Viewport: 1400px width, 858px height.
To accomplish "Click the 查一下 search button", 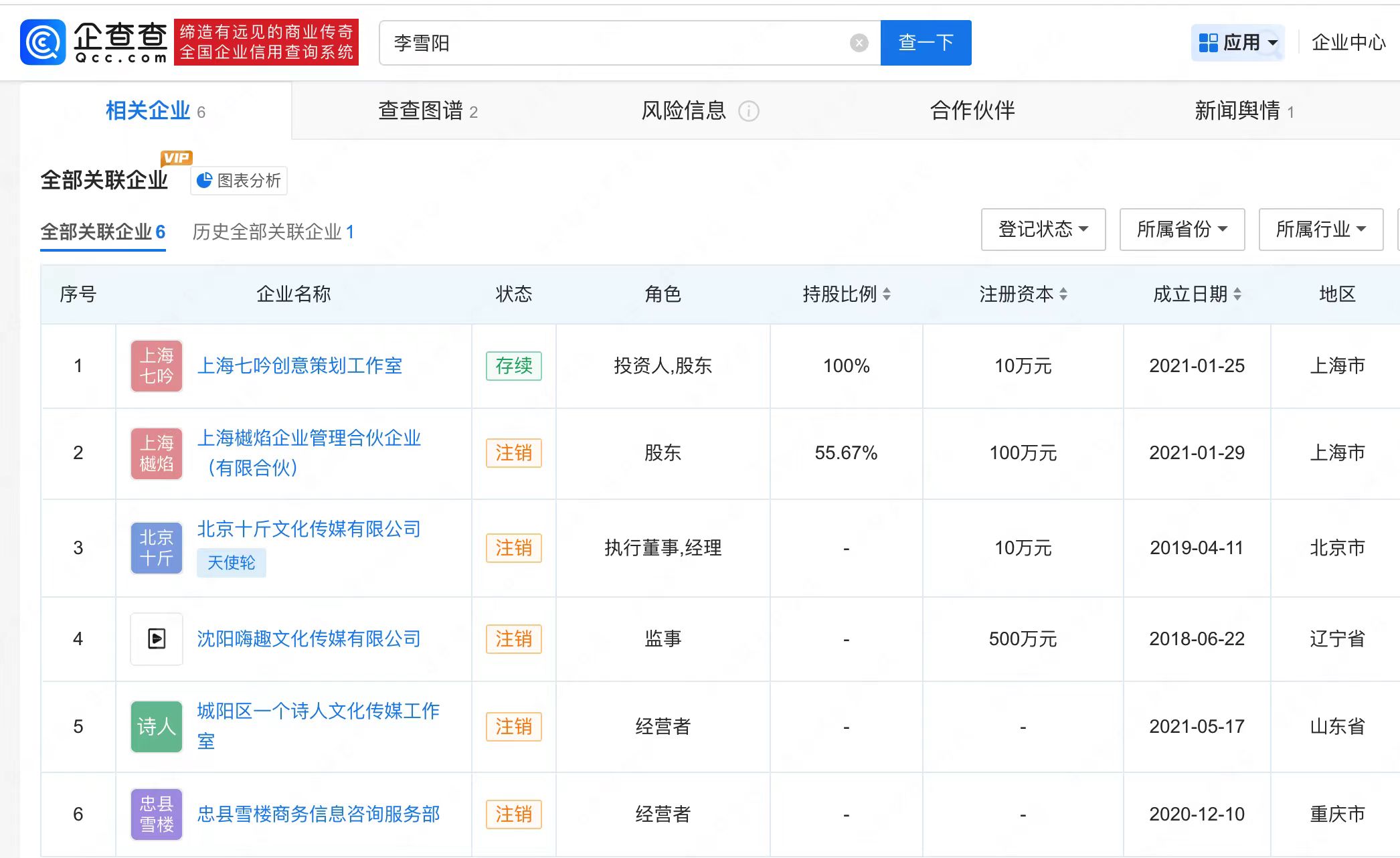I will pos(926,42).
